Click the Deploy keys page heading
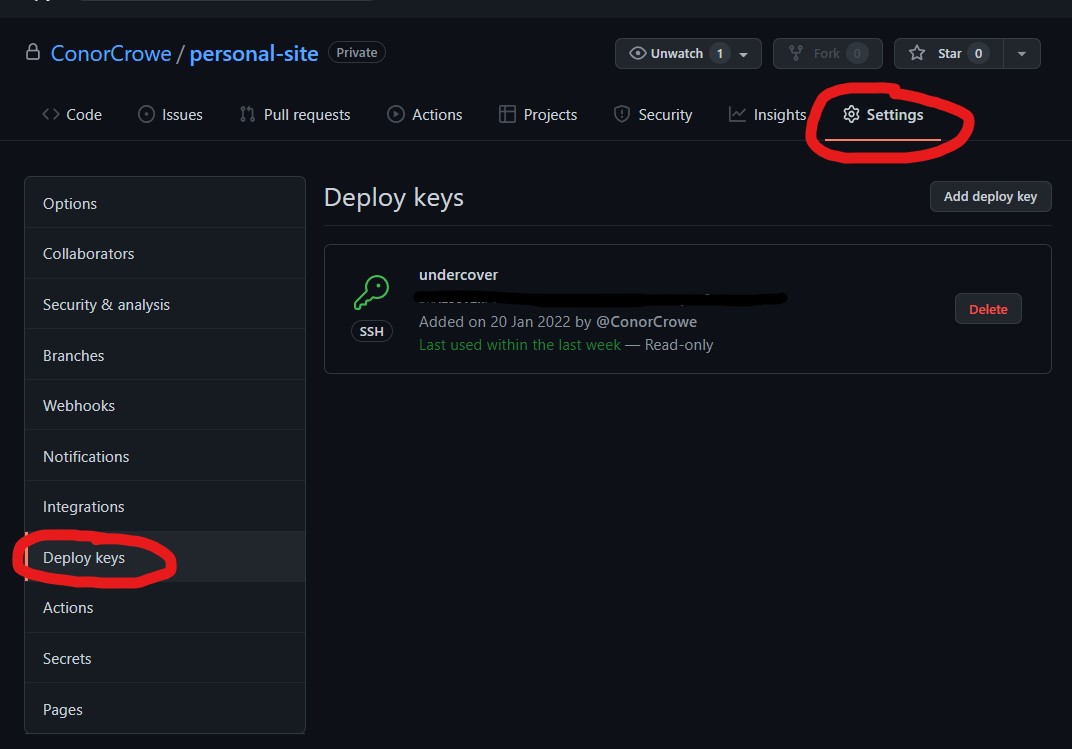Image resolution: width=1072 pixels, height=749 pixels. 394,198
